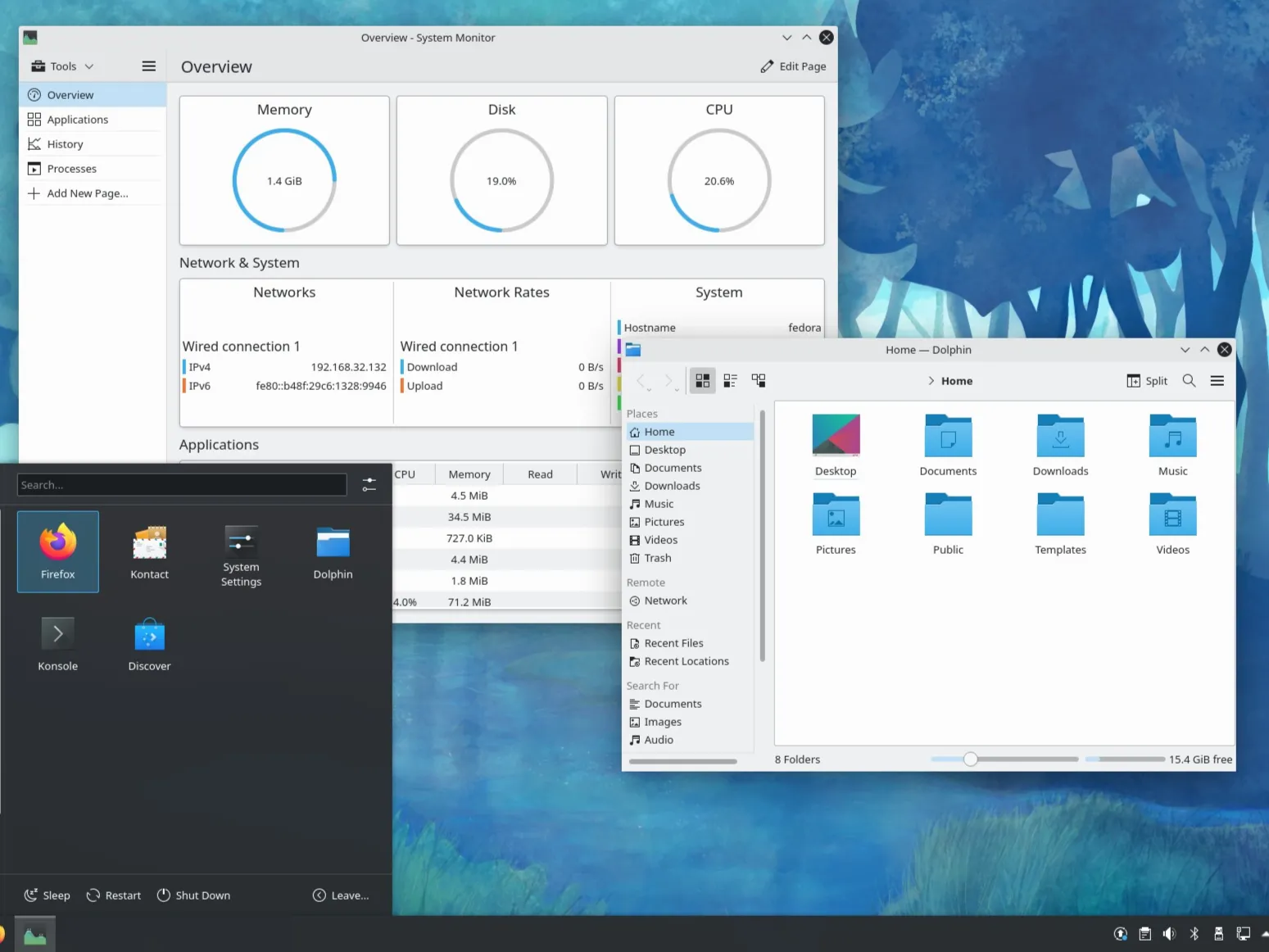
Task: Launch Firefox from the application launcher
Action: click(x=57, y=551)
